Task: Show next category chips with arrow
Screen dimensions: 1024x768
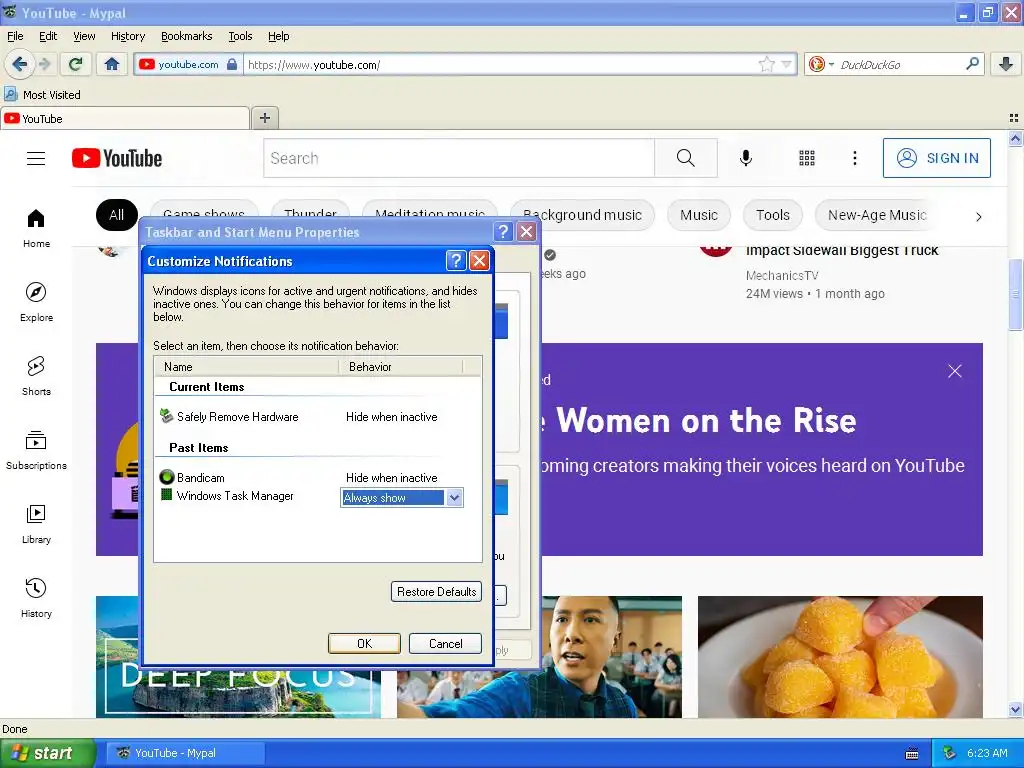Action: point(978,217)
